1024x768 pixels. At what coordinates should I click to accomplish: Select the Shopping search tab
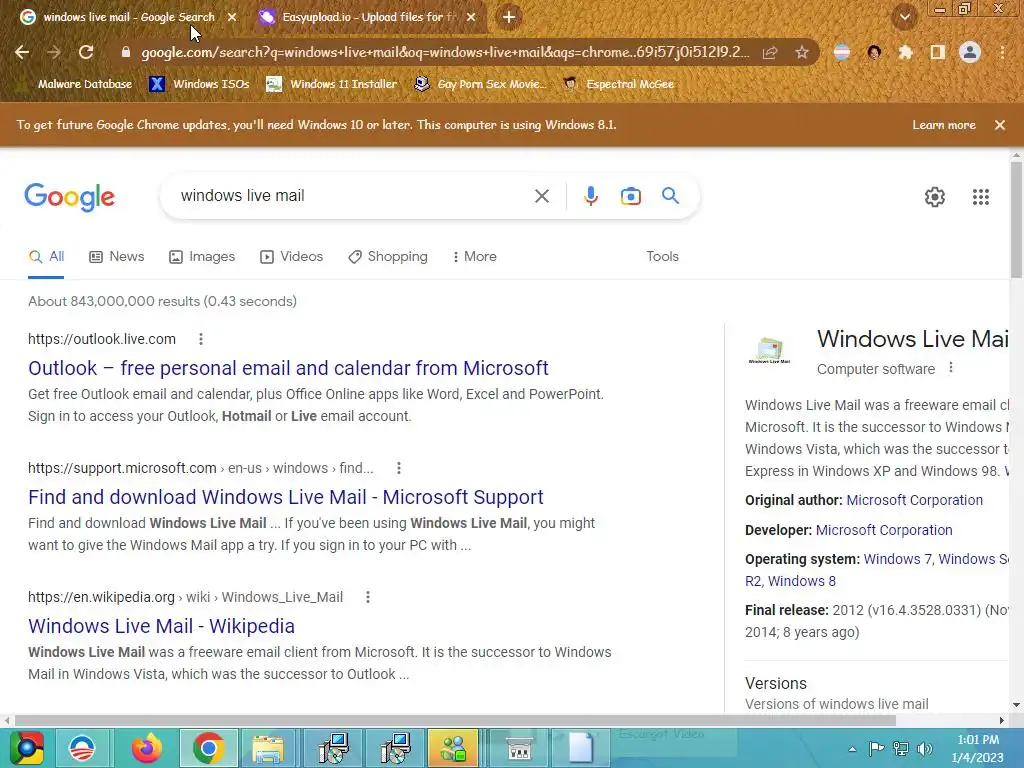(388, 257)
